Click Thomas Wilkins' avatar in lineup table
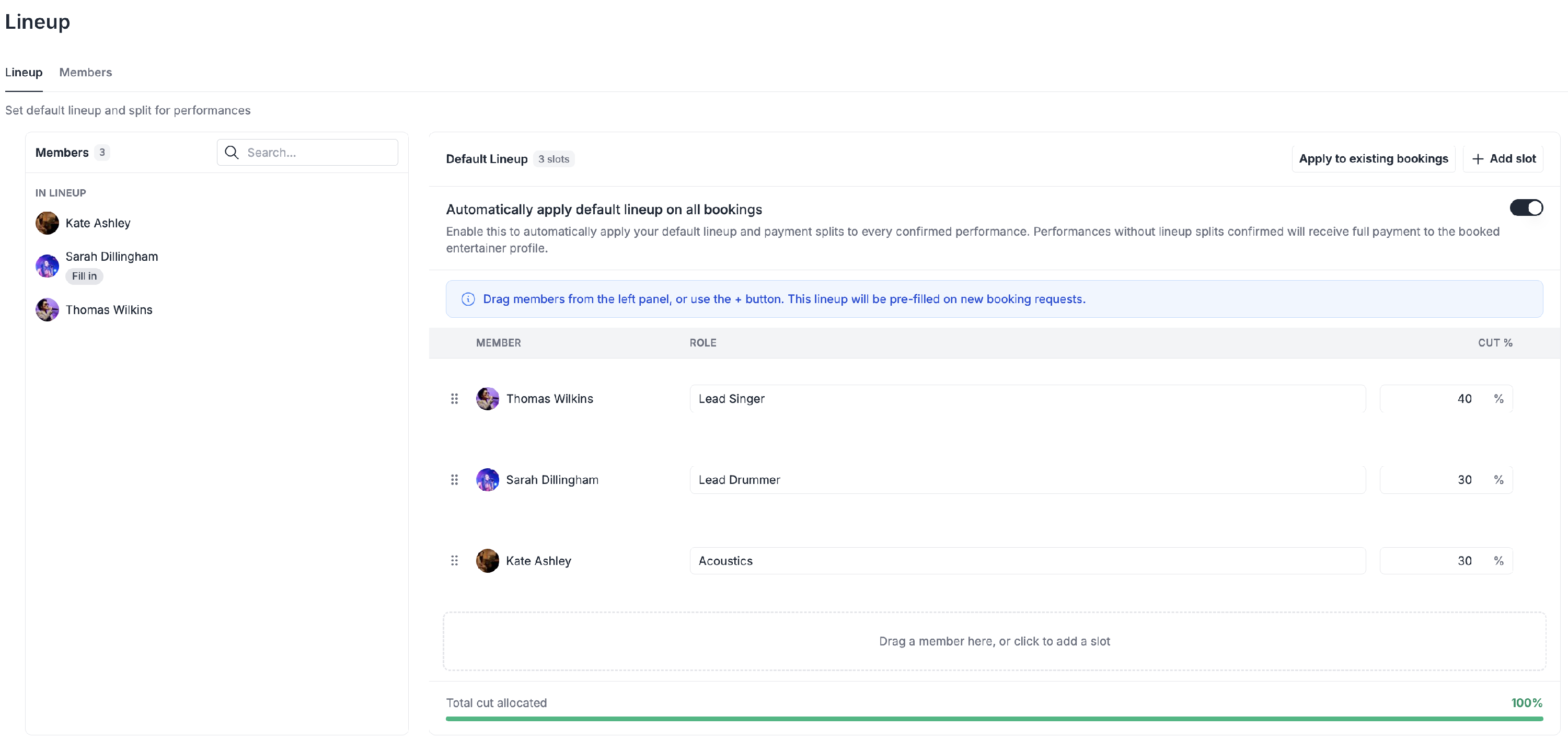Screen dimensions: 1568x739 coord(487,399)
